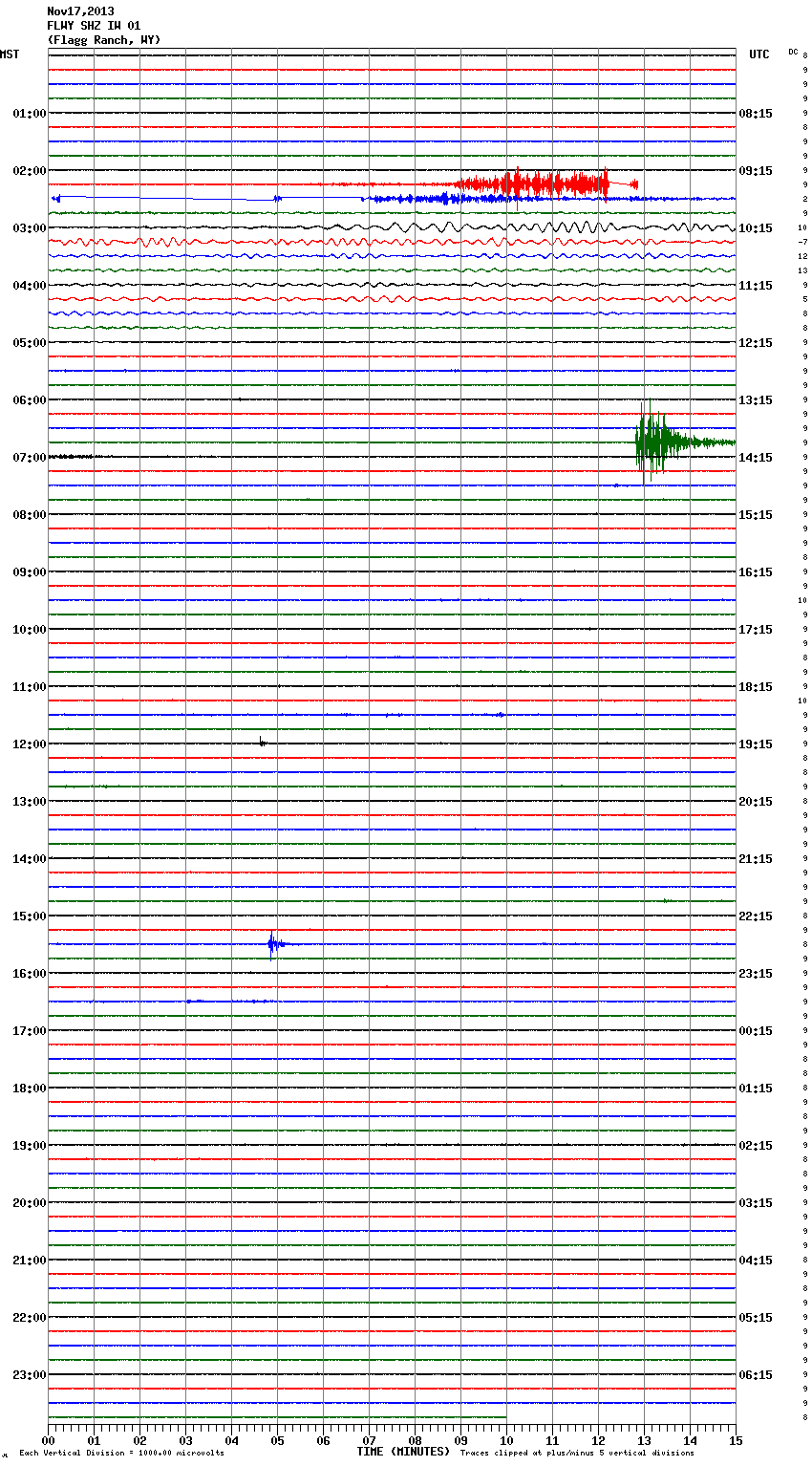The width and height of the screenshot is (812, 1466).
Task: Click the UTC time label "19:15"
Action: point(756,744)
